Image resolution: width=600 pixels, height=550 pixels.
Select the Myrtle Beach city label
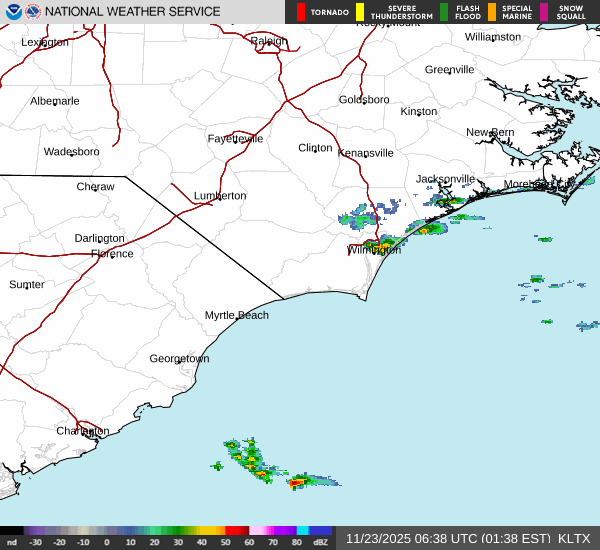coord(237,315)
